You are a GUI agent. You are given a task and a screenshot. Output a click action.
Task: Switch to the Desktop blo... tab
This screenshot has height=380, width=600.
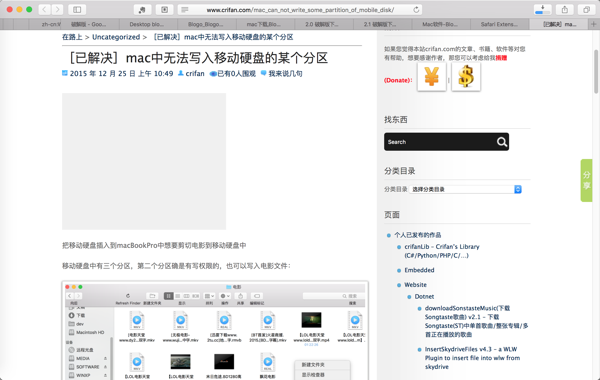pyautogui.click(x=147, y=24)
